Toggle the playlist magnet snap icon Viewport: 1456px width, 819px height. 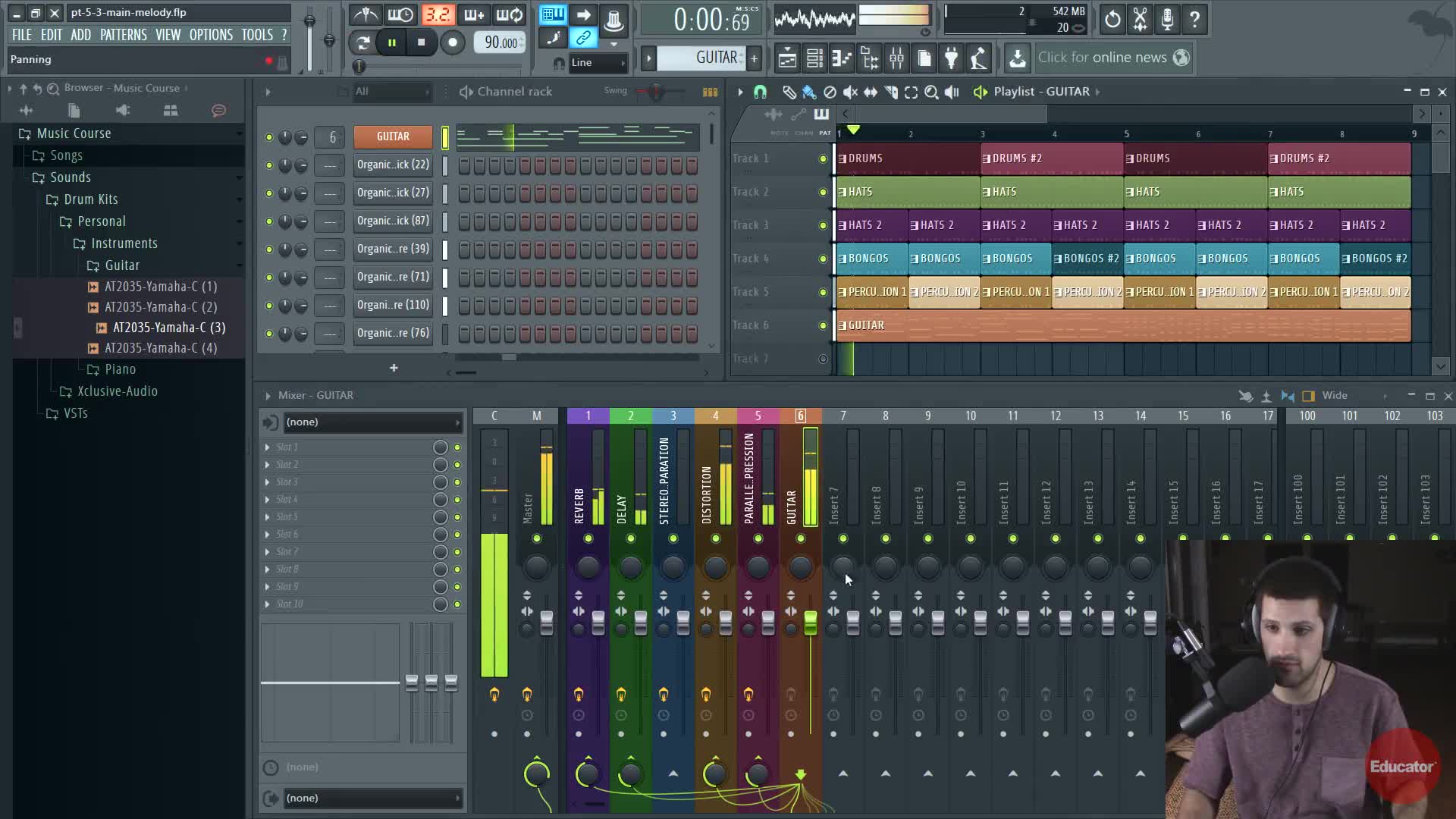(x=760, y=92)
